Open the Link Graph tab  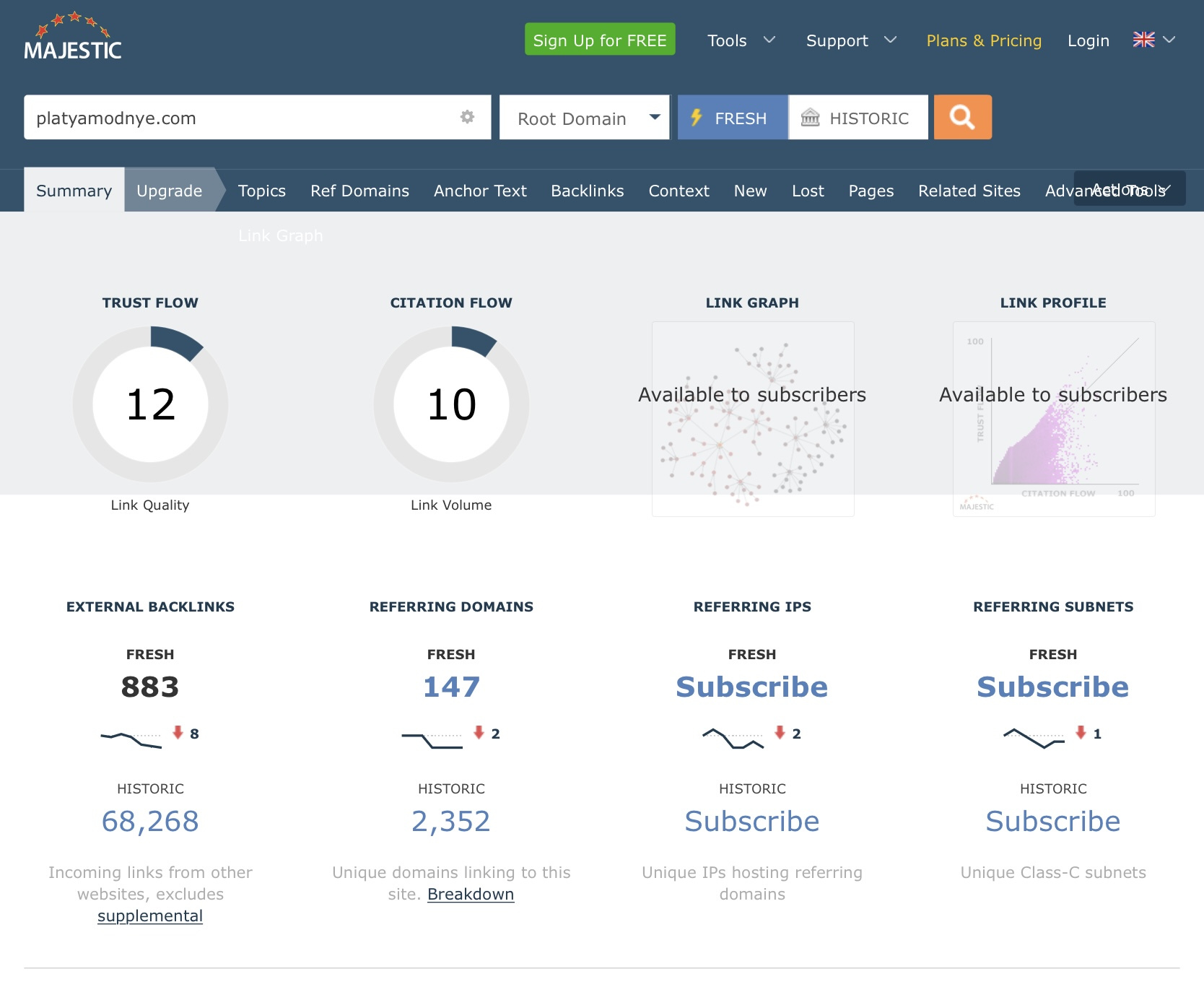click(x=281, y=235)
